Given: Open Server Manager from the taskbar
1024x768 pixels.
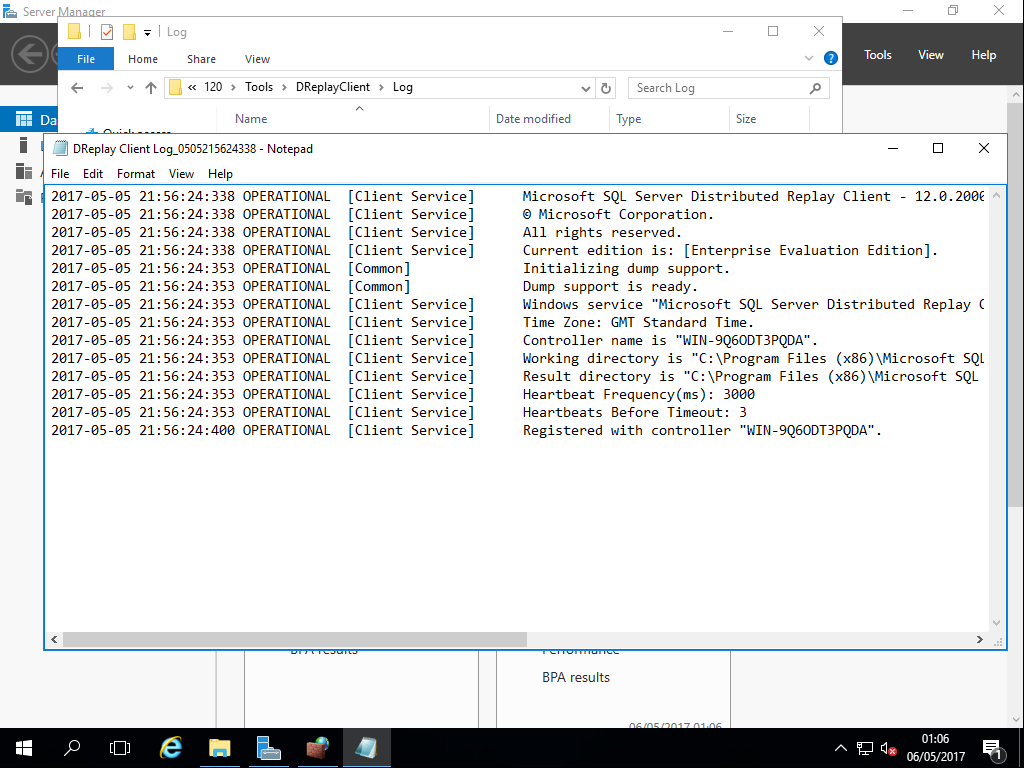Looking at the screenshot, I should point(269,748).
